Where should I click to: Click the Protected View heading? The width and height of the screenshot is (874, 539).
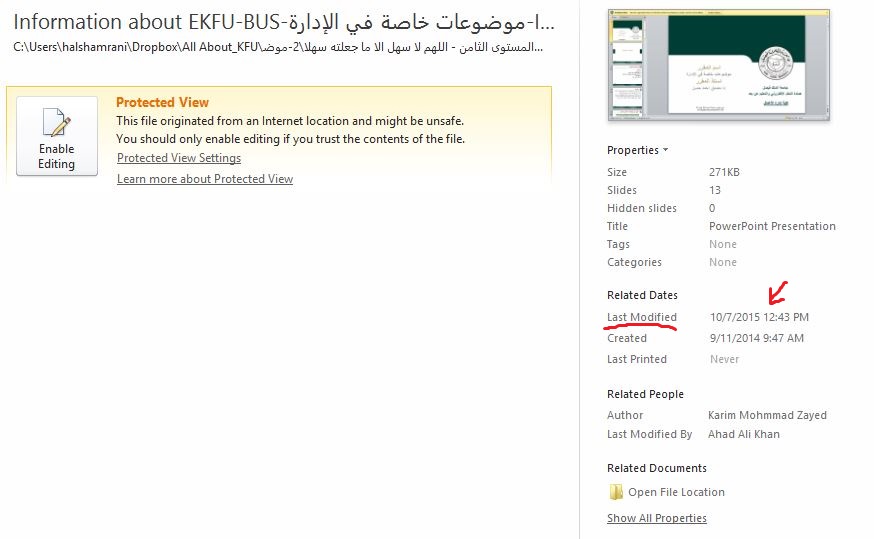(162, 103)
